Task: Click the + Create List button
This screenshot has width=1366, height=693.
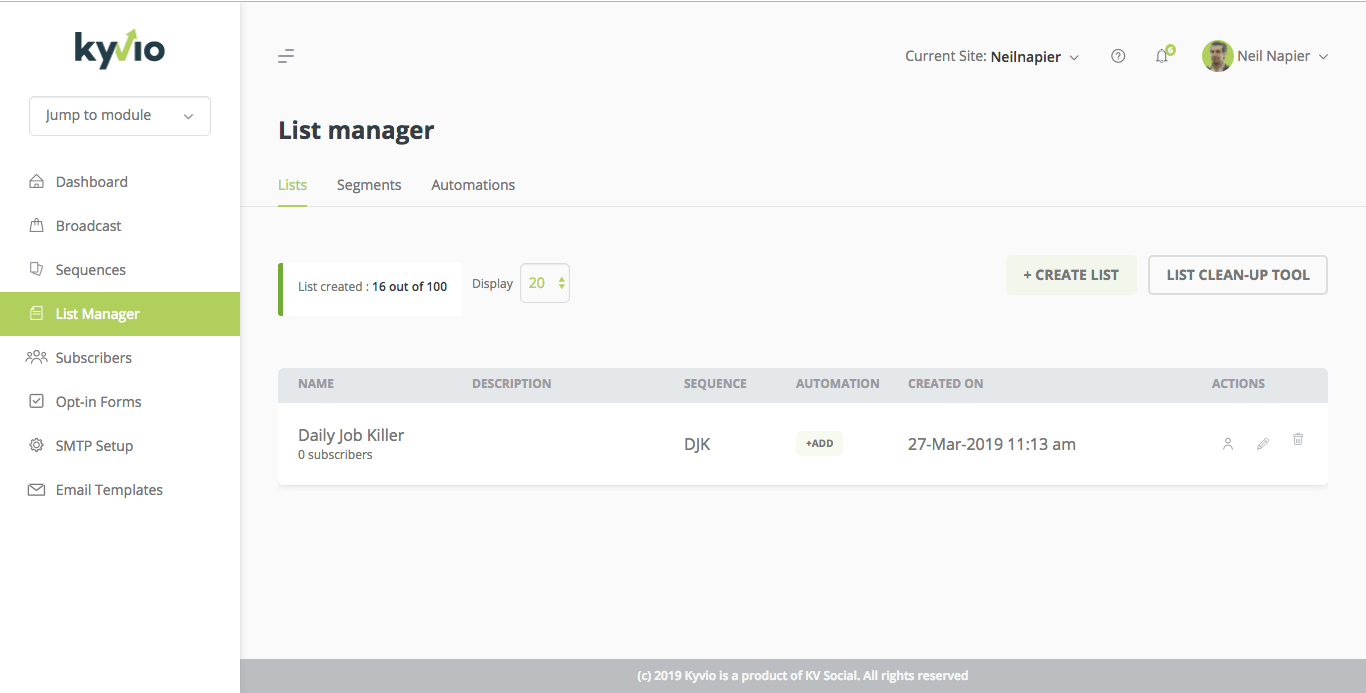Action: coord(1071,275)
